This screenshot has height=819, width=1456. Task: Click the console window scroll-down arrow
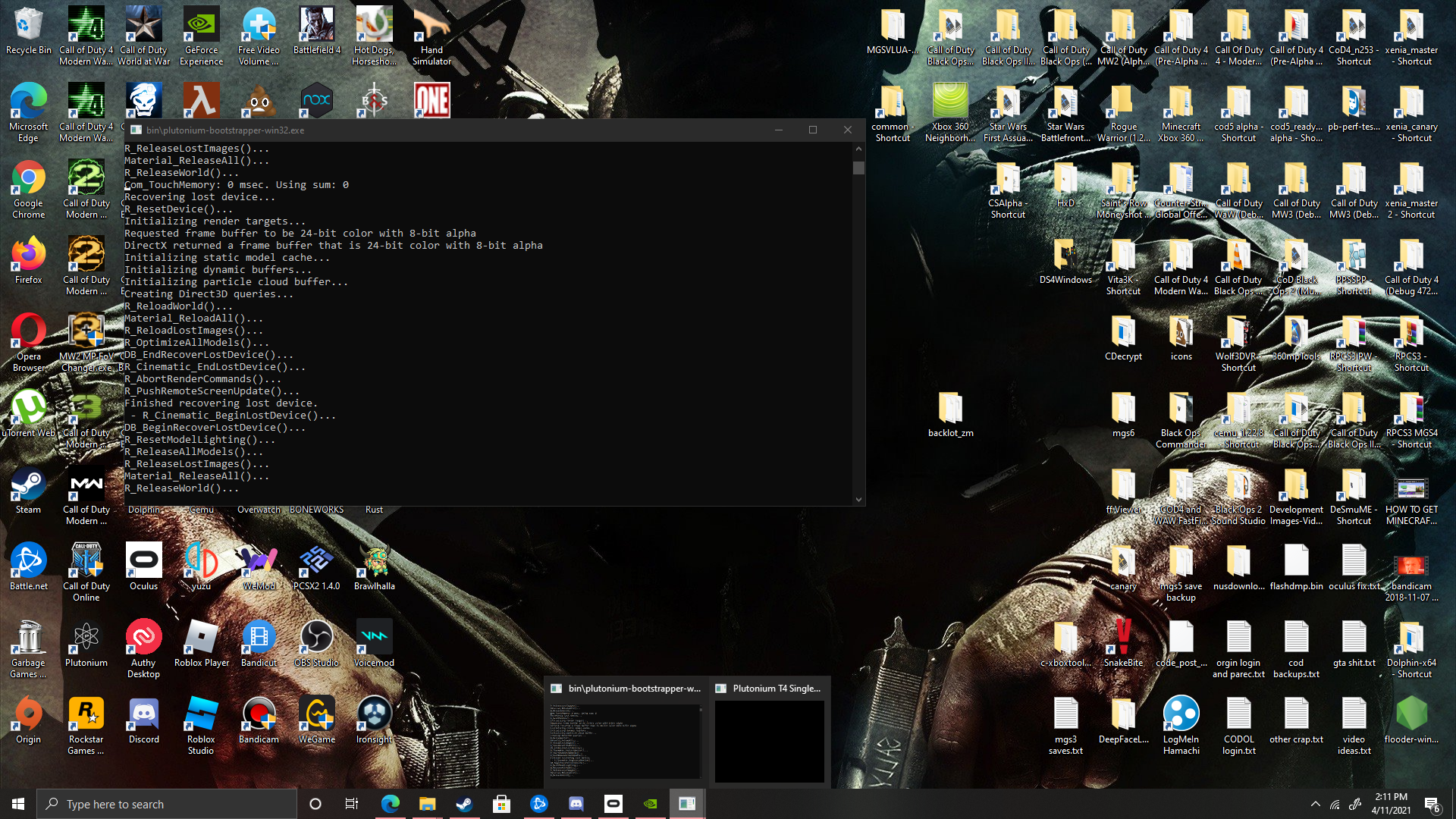[858, 499]
